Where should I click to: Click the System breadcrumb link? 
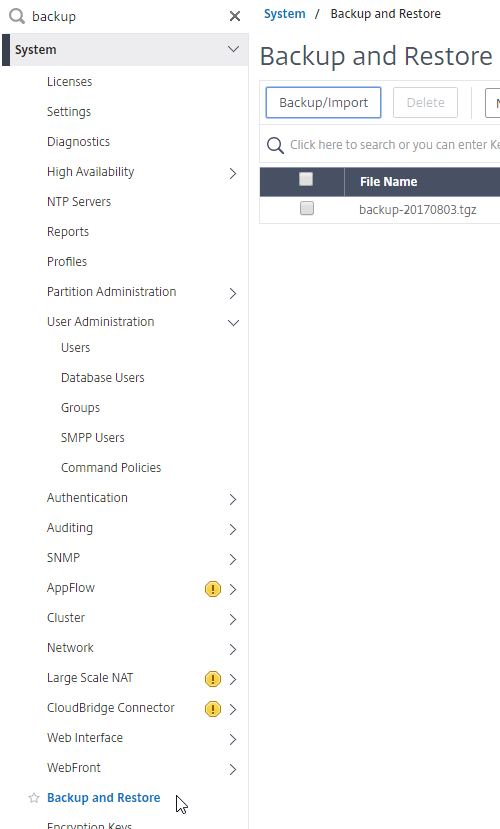click(284, 14)
